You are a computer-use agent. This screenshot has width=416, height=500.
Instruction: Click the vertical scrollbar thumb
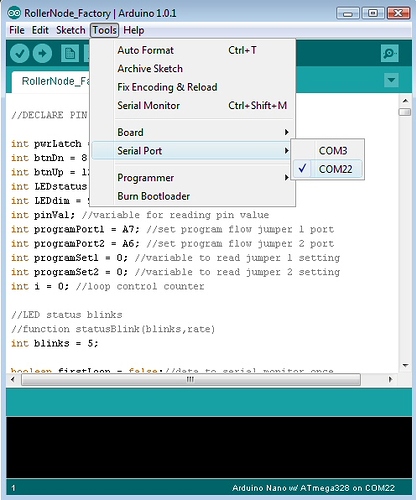pyautogui.click(x=405, y=112)
